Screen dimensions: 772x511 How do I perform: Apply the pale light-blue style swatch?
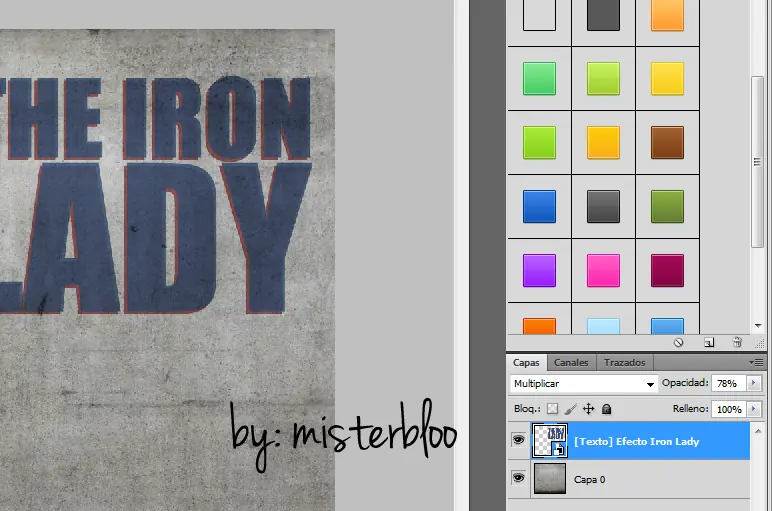point(603,326)
